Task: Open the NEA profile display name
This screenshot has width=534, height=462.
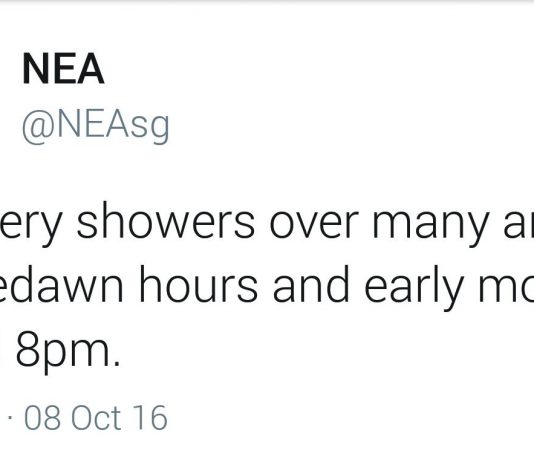Action: coord(63,69)
